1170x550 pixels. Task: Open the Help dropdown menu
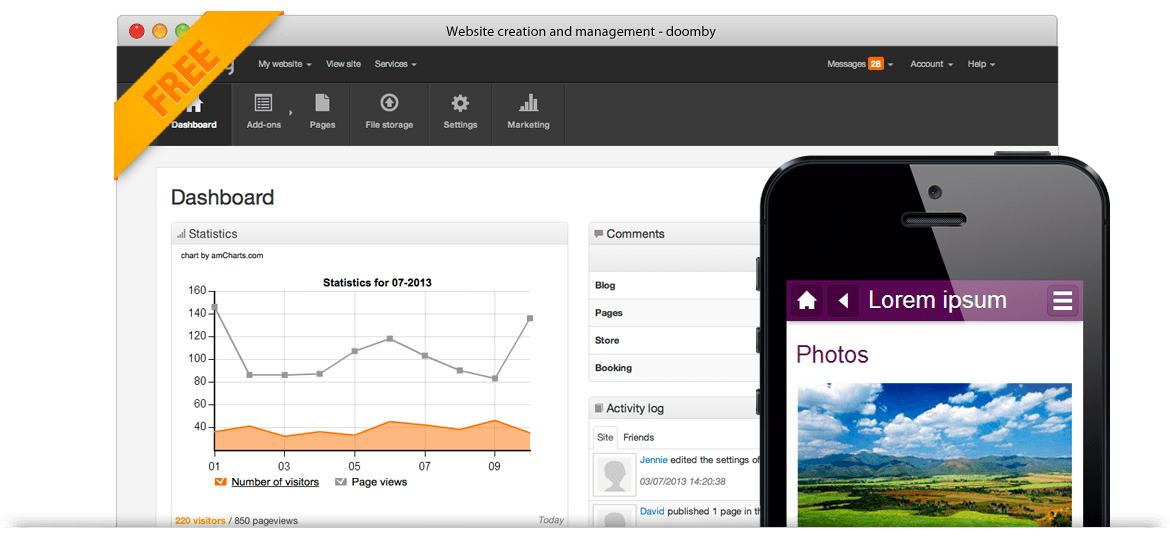[981, 64]
